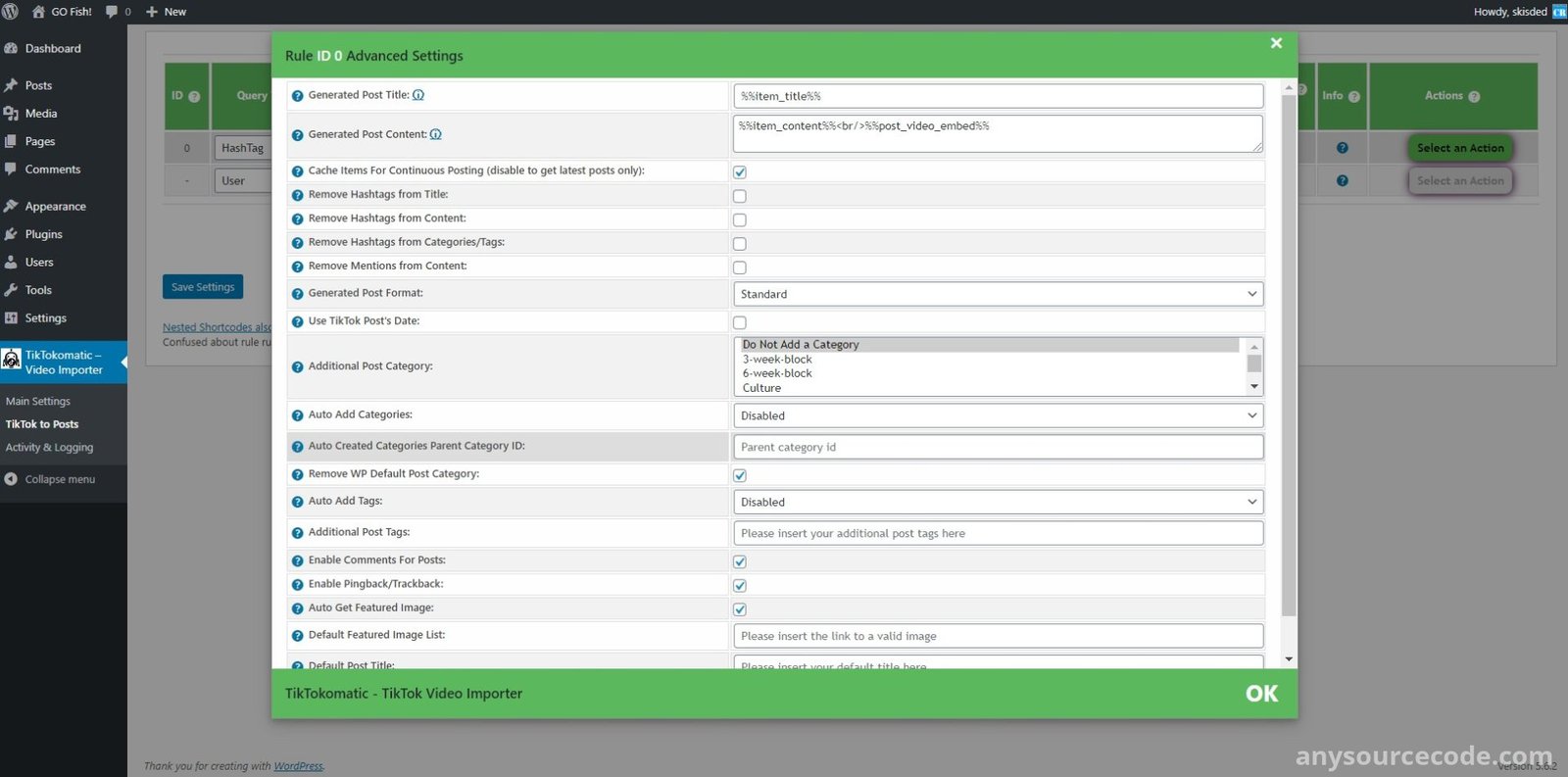Select 'Do Not Add a Category' list option

click(990, 345)
